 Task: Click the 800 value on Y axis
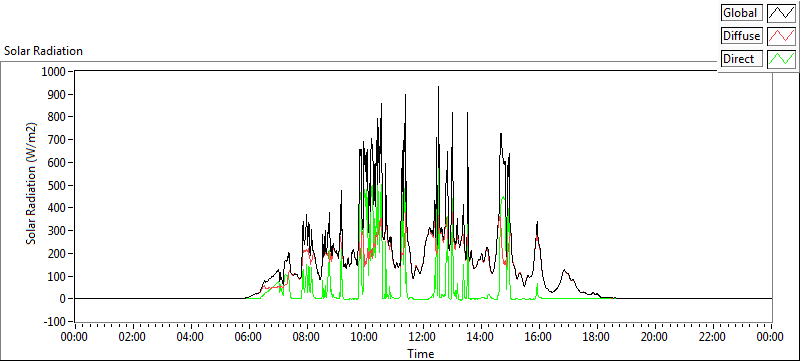[x=57, y=117]
